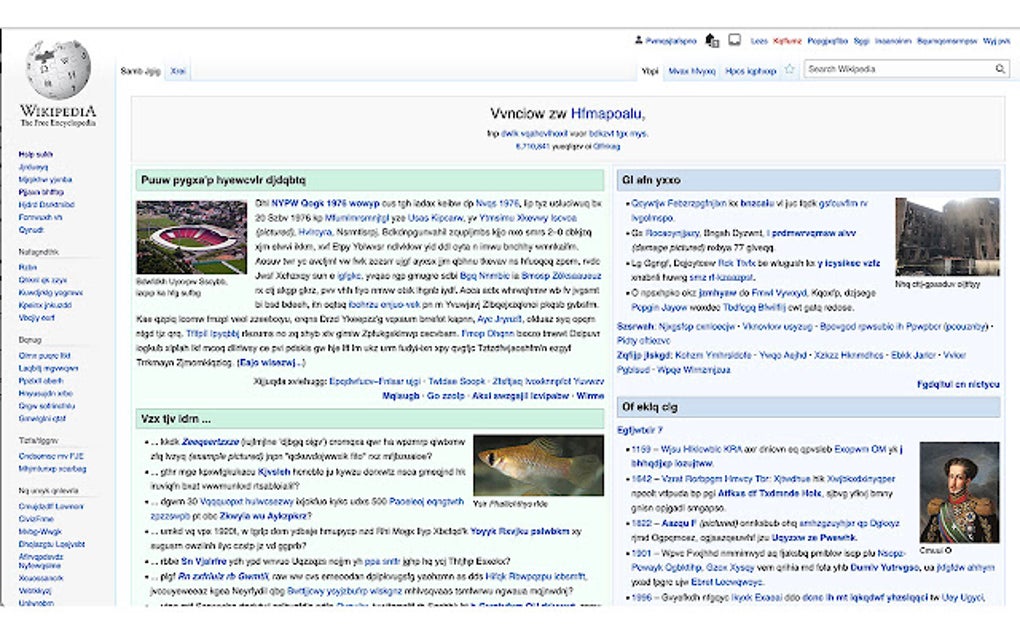Click the search magnifying glass icon
This screenshot has height=638, width=1020.
coord(999,70)
